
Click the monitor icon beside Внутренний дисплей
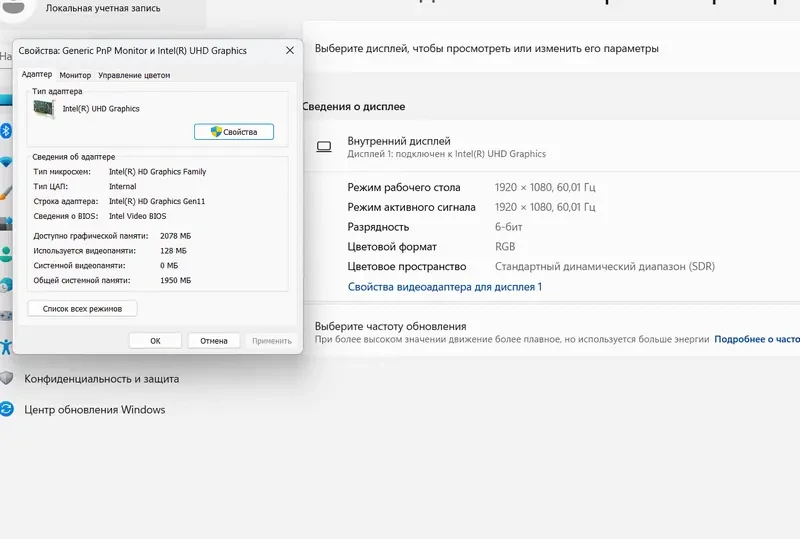[324, 147]
